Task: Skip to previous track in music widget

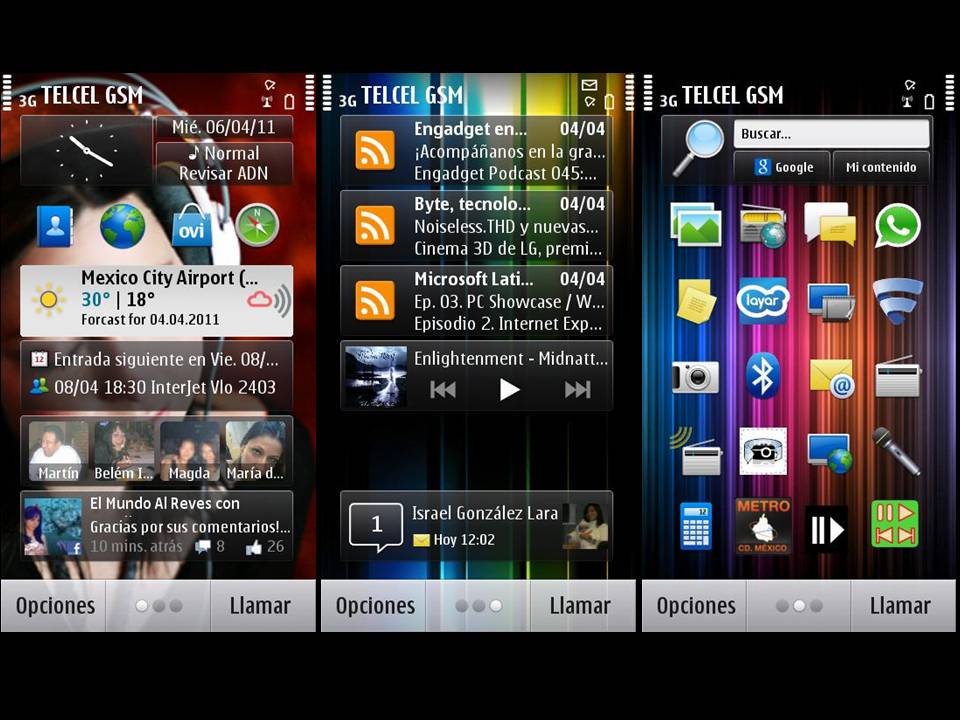Action: click(443, 389)
